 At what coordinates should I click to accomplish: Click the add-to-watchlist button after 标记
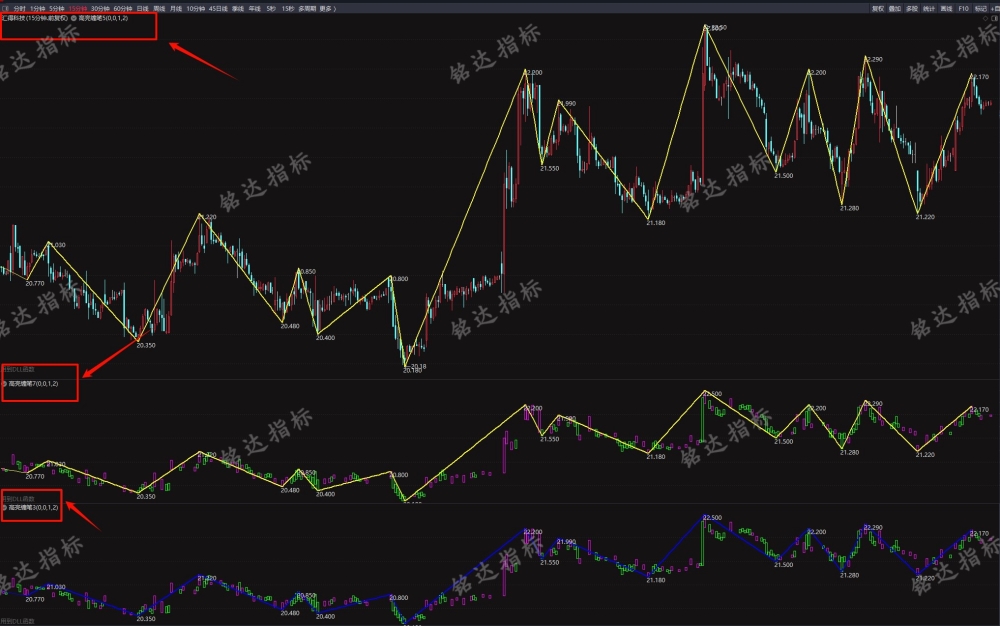point(995,9)
